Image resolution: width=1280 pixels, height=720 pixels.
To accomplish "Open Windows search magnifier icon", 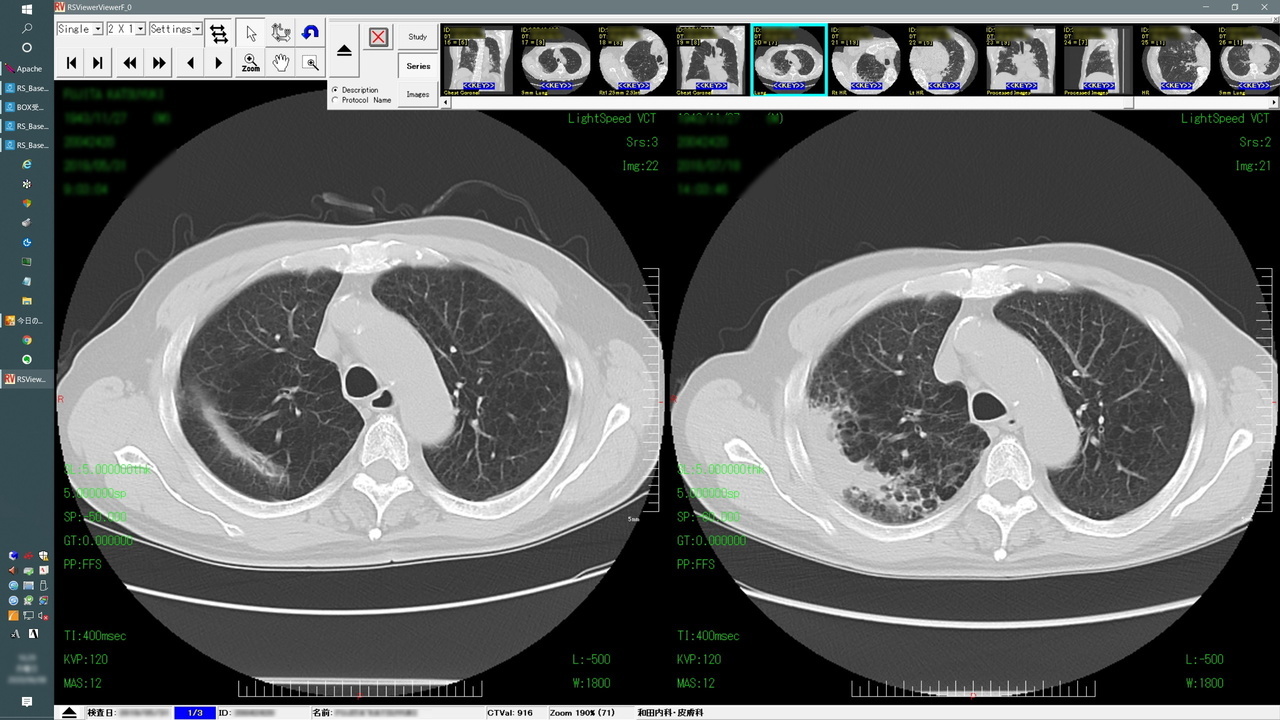I will coord(27,28).
